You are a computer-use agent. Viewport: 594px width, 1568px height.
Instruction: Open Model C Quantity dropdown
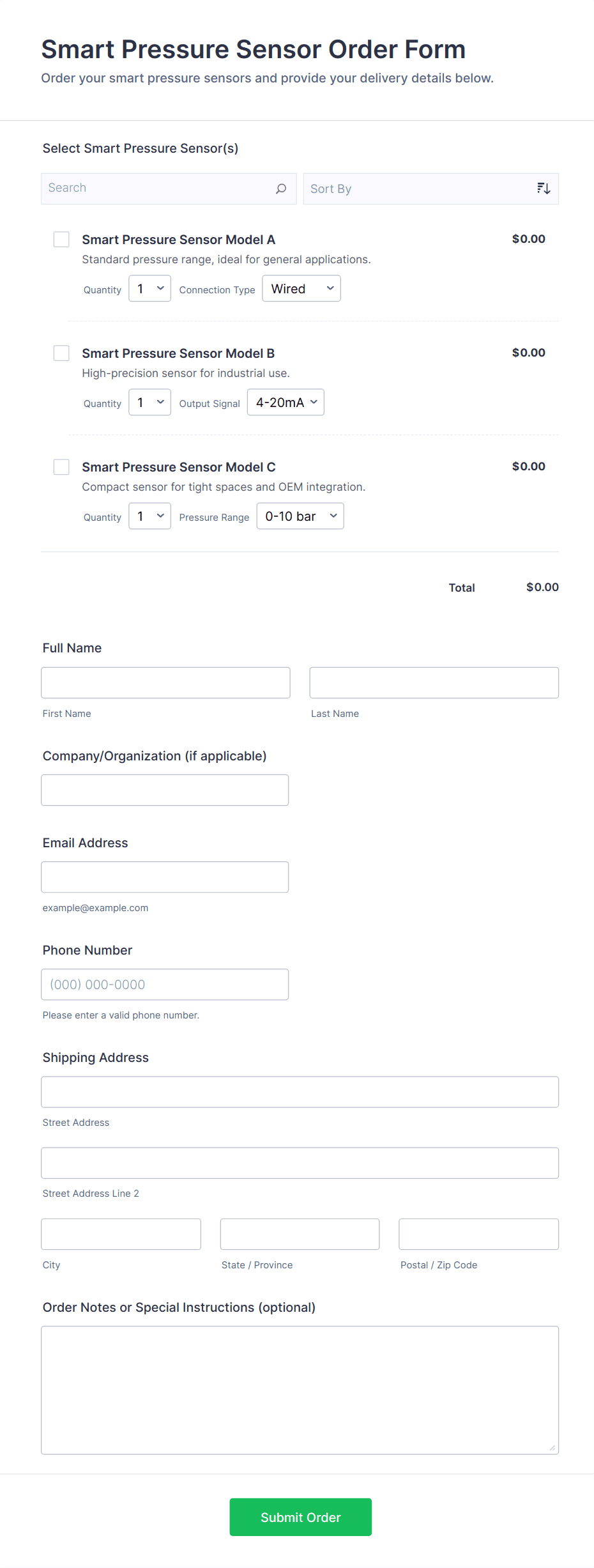(149, 516)
